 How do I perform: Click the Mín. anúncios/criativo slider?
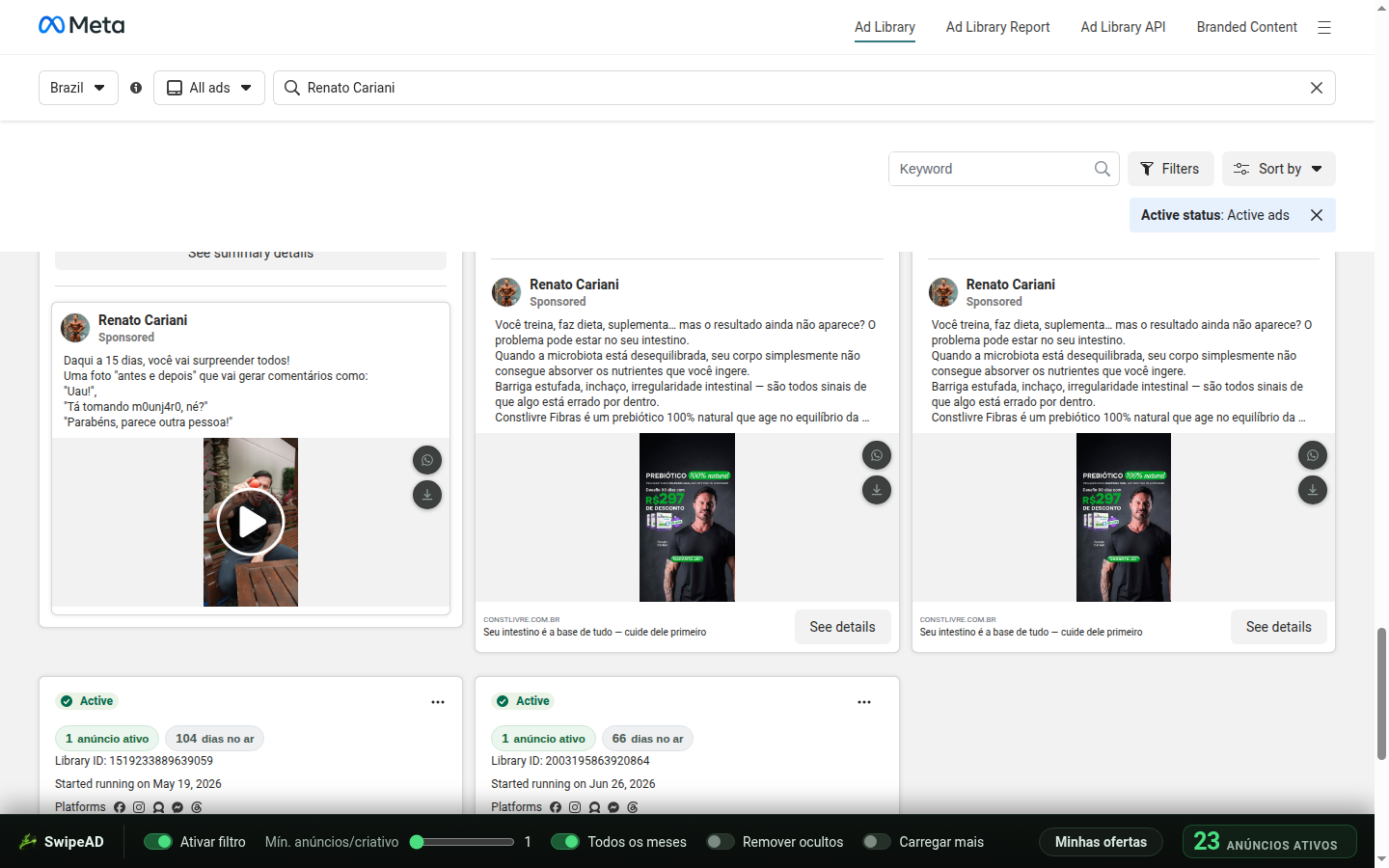[x=462, y=842]
